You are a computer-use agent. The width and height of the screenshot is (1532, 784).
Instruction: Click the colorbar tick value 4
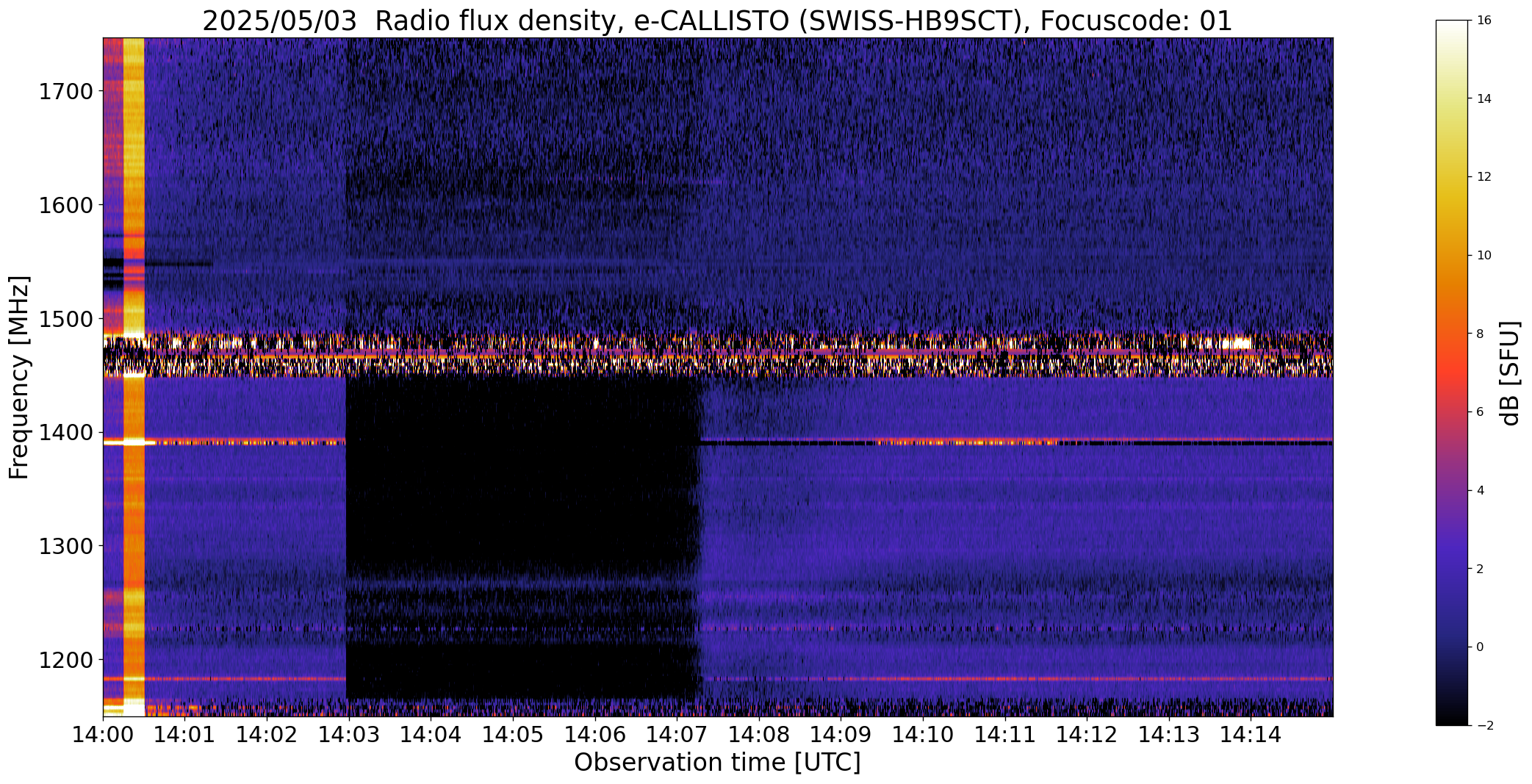click(x=1480, y=491)
